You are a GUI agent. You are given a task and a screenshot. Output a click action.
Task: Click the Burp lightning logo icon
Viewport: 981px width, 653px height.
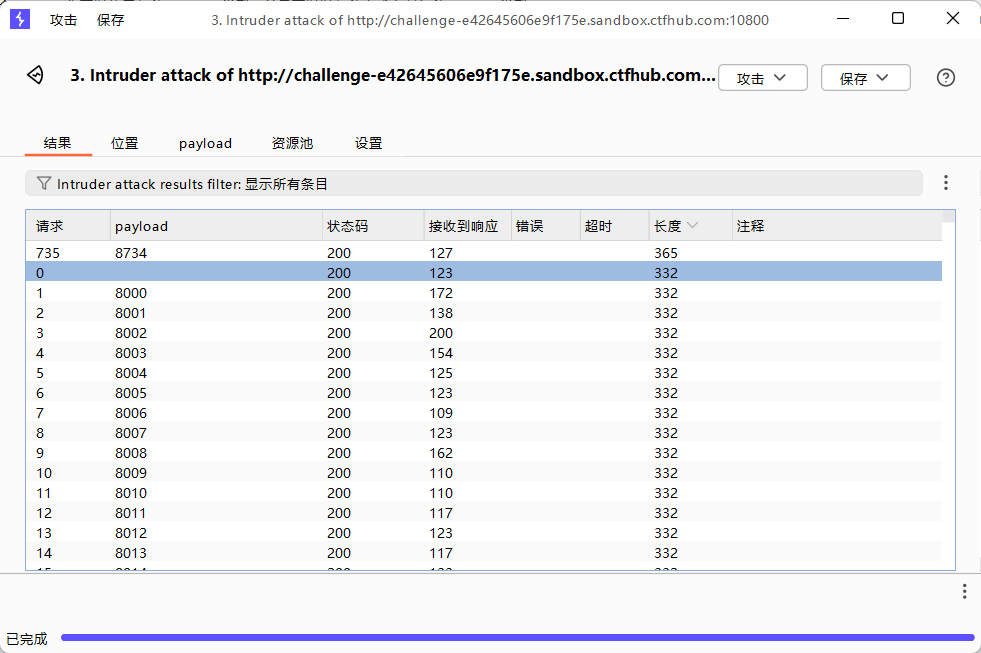pos(20,19)
